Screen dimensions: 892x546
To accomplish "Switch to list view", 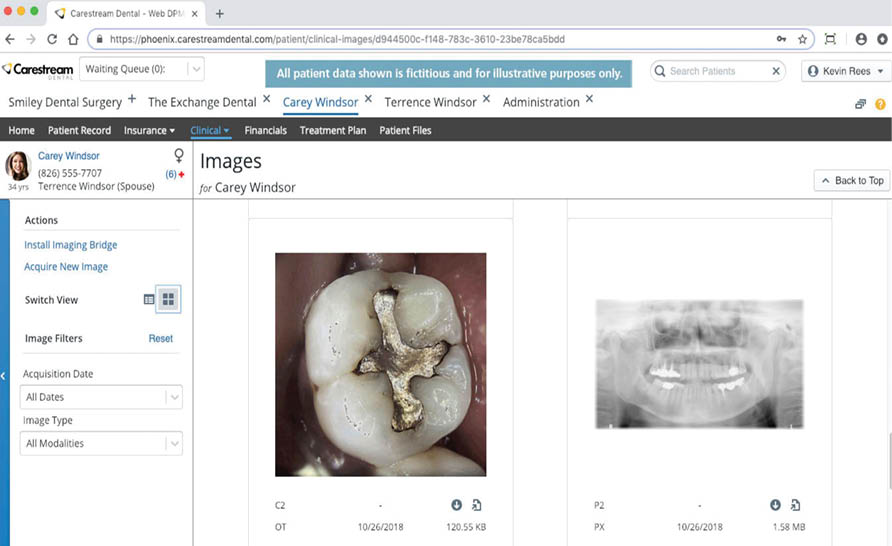I will pyautogui.click(x=150, y=299).
